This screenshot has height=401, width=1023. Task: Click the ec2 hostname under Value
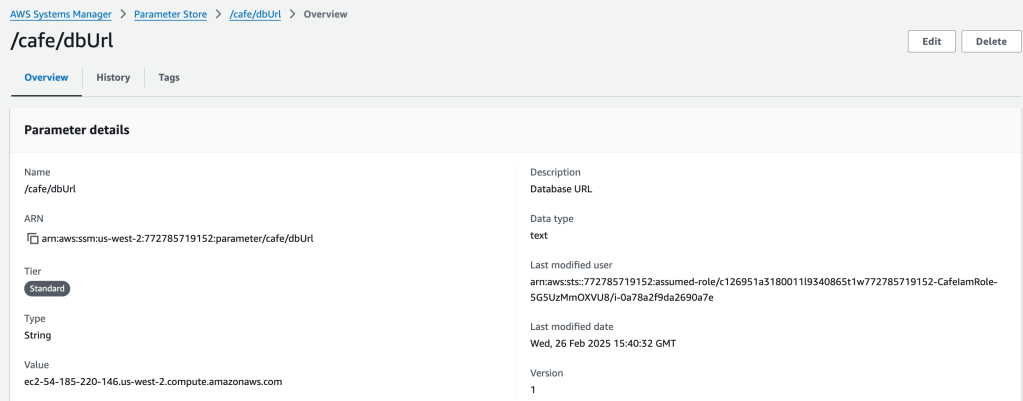(x=153, y=382)
